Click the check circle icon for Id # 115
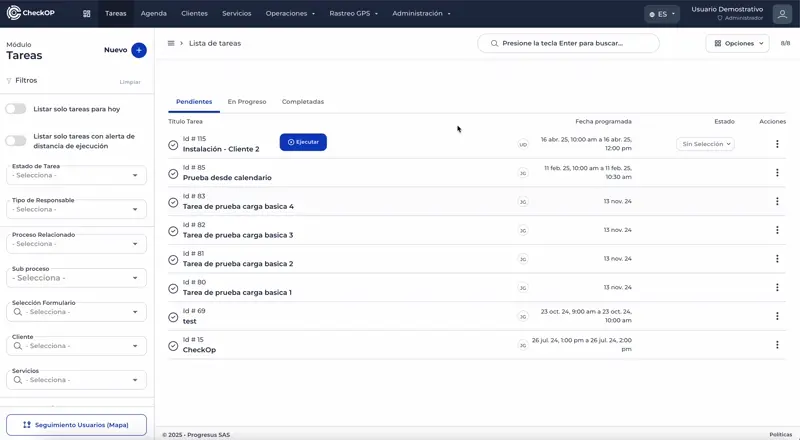This screenshot has height=440, width=800. [173, 145]
